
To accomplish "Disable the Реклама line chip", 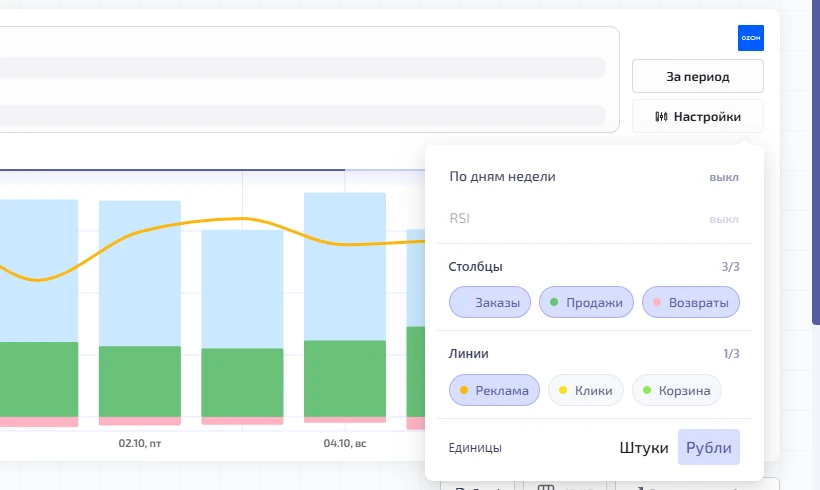I will (494, 390).
